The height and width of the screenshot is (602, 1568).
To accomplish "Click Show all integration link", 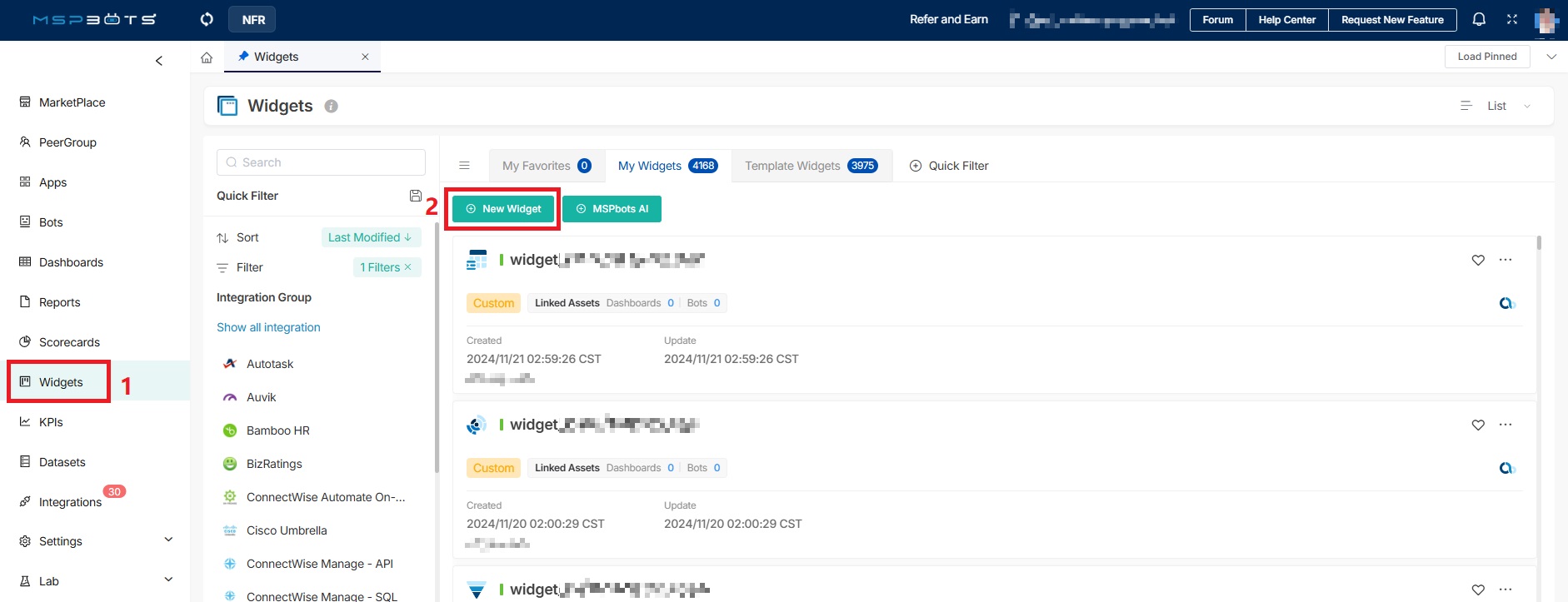I will pos(268,327).
